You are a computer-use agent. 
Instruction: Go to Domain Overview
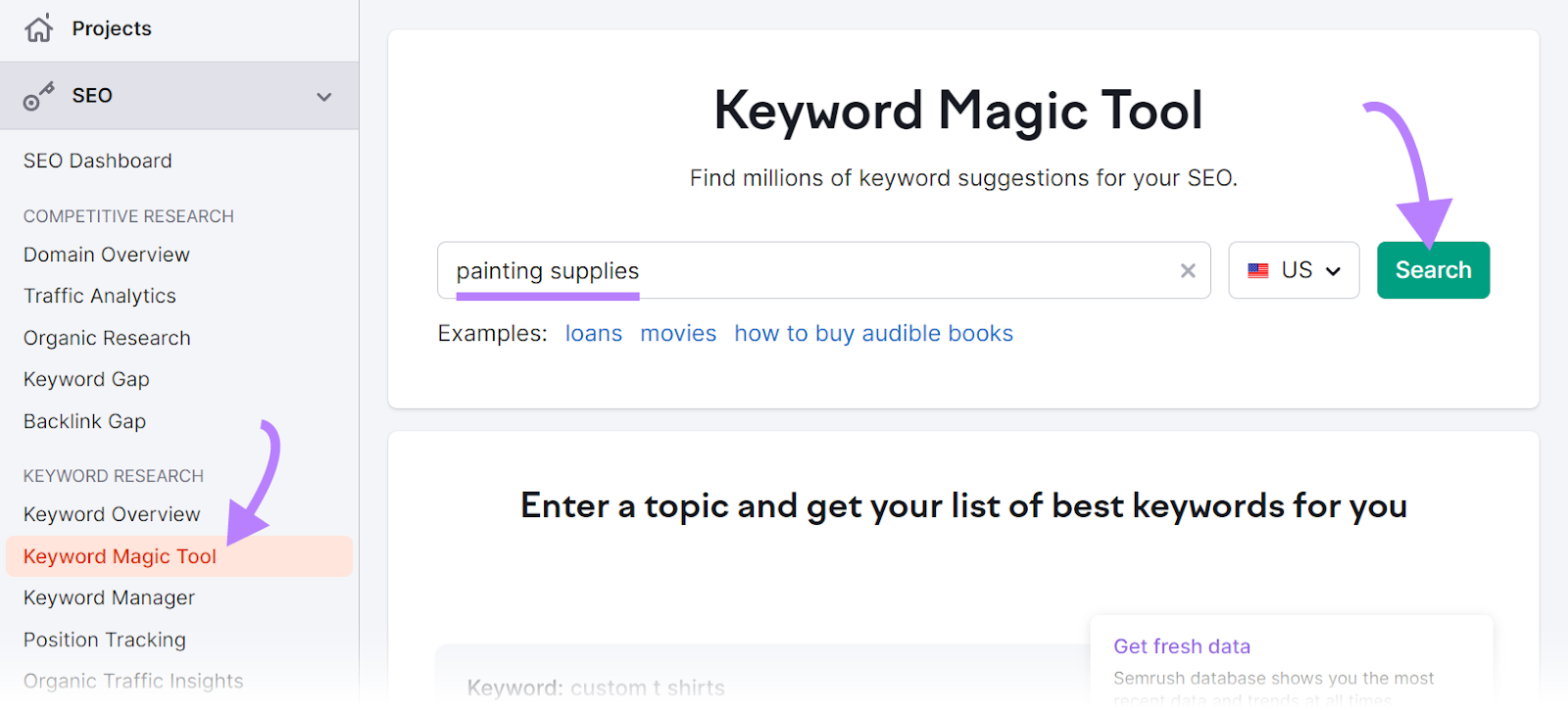tap(107, 255)
